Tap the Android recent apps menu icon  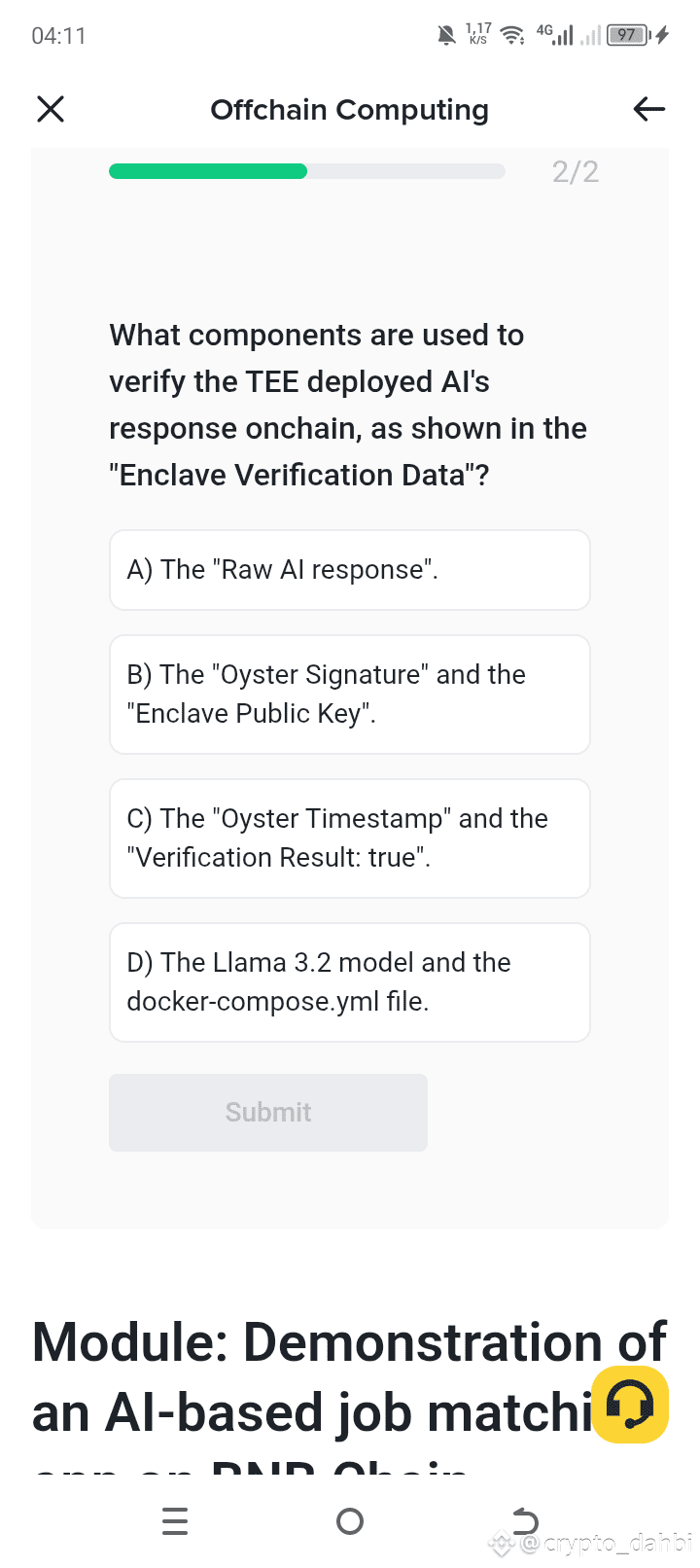pyautogui.click(x=175, y=1520)
